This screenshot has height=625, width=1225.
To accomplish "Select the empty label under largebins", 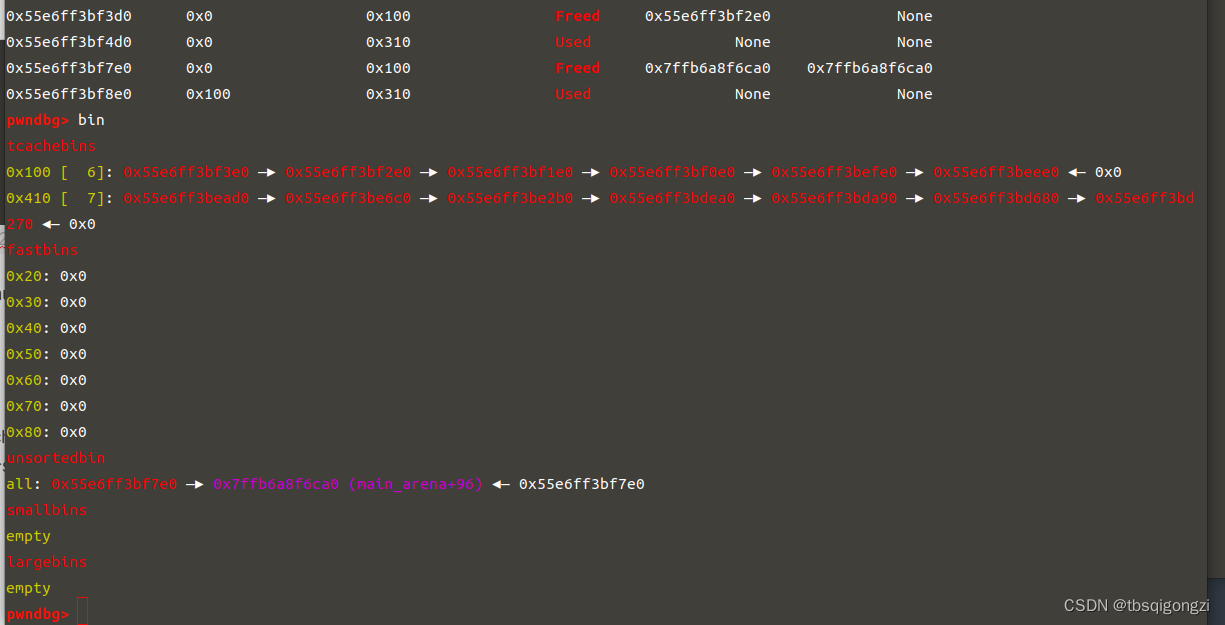I will coord(27,588).
